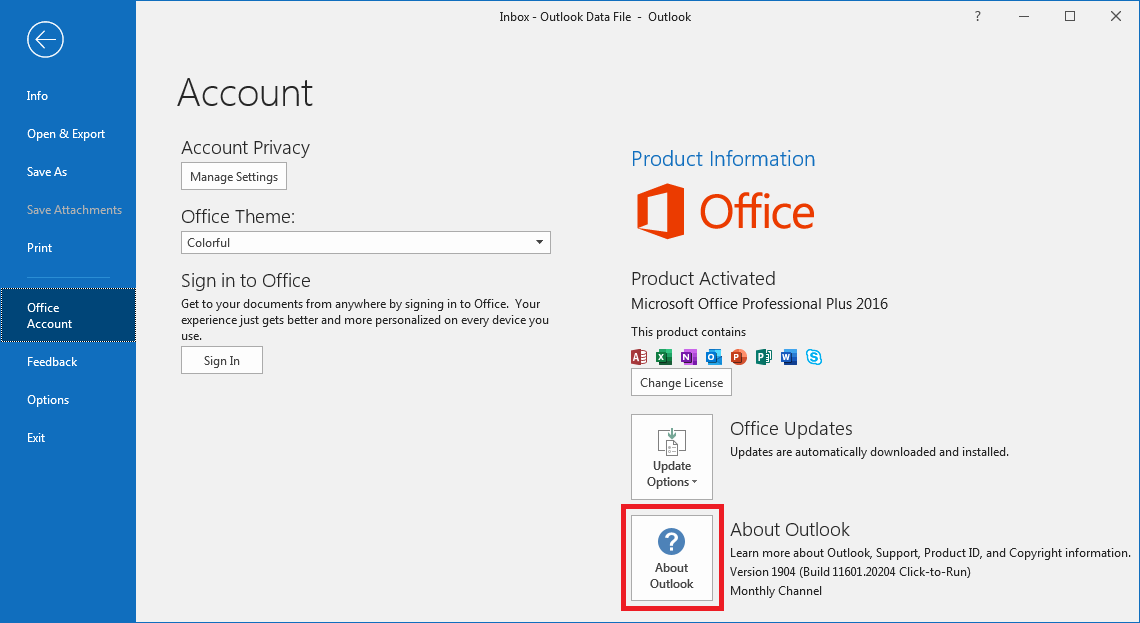
Task: Click the Help question mark in title bar
Action: point(977,17)
